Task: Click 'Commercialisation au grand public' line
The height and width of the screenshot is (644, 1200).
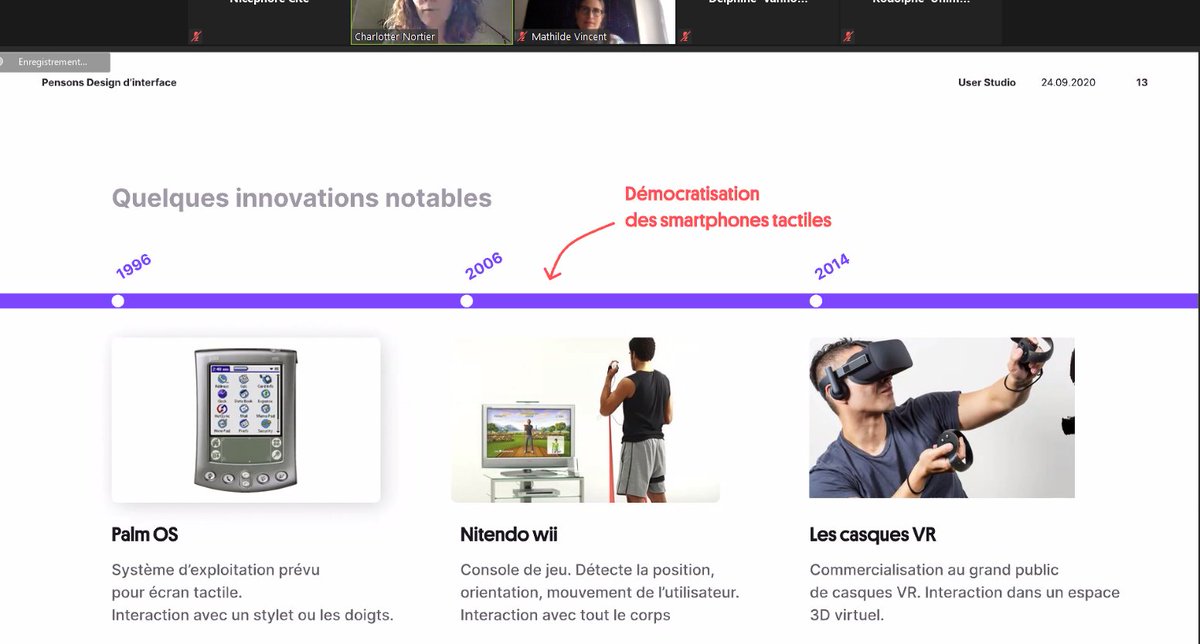Action: coord(934,570)
